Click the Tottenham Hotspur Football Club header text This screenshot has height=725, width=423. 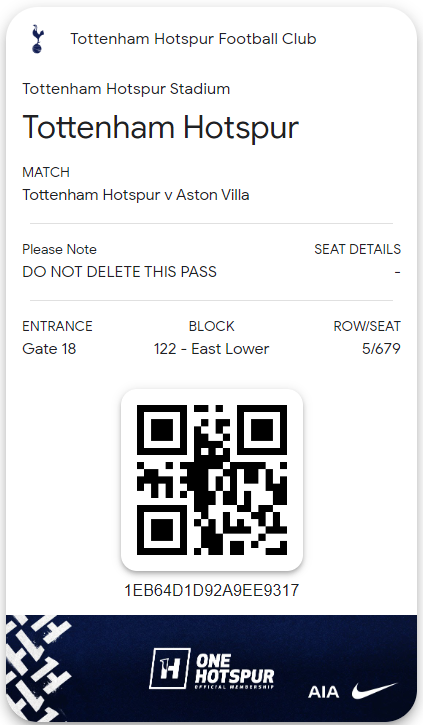coord(193,39)
